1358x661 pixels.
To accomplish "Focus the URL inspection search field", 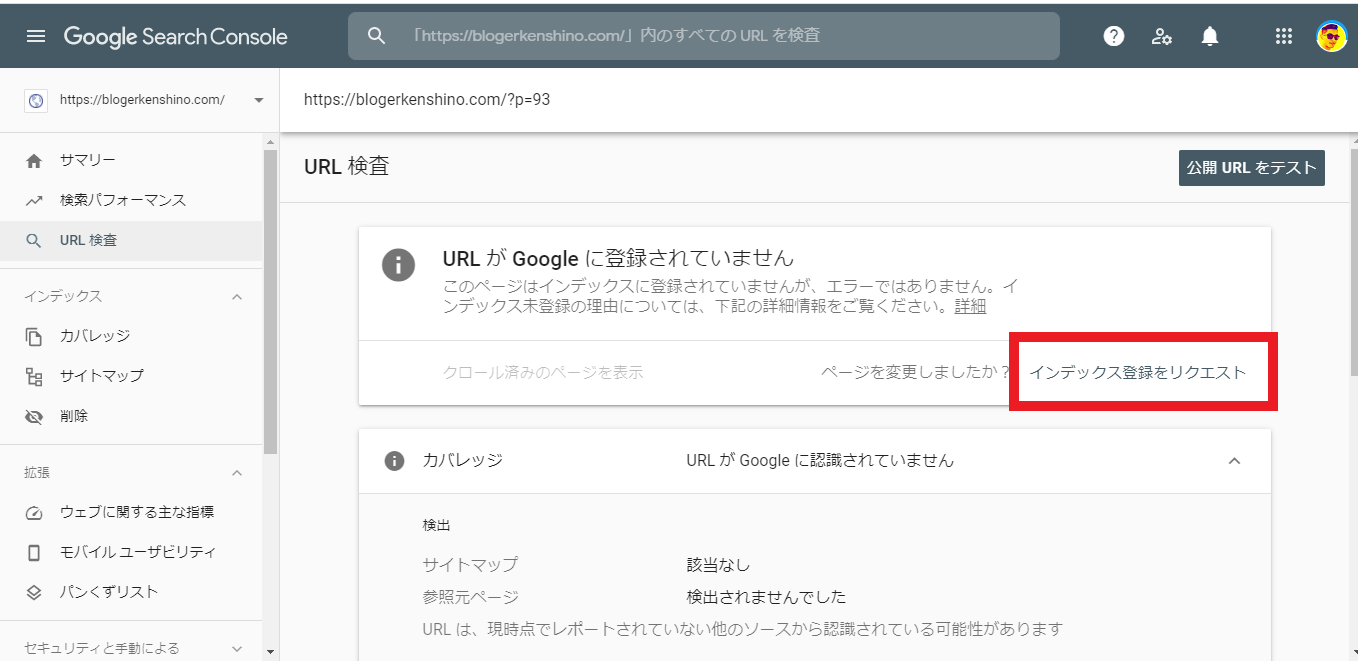I will [x=704, y=36].
